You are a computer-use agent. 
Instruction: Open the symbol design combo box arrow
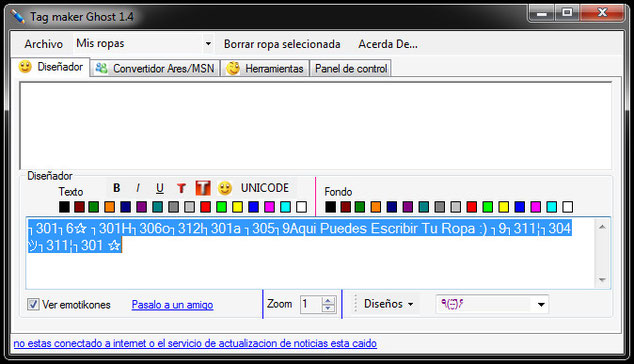click(541, 304)
